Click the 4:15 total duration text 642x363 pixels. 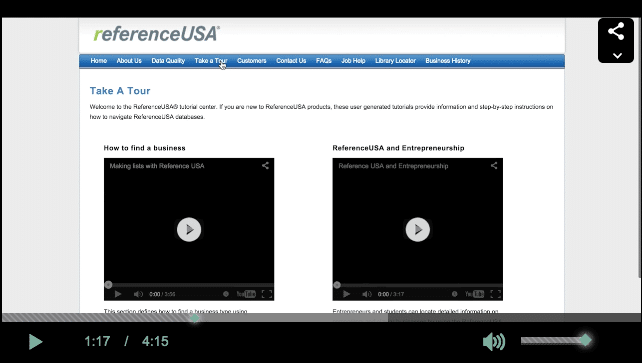click(x=155, y=341)
